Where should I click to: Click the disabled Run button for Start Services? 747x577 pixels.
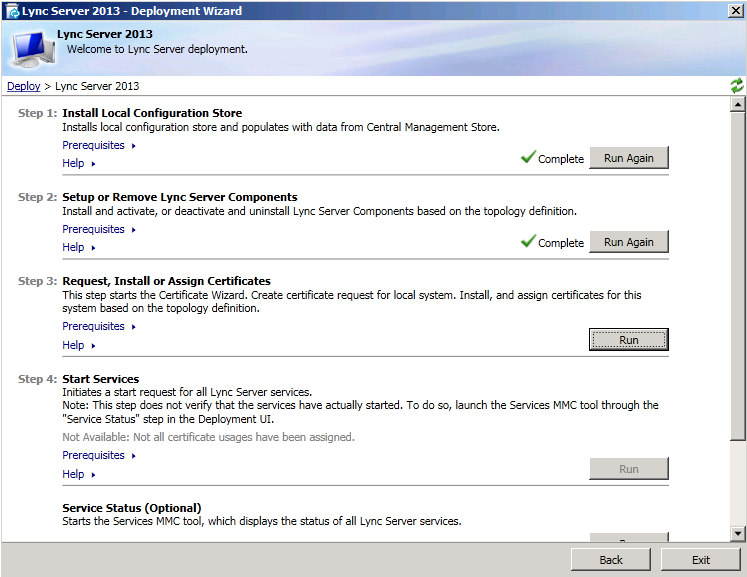pyautogui.click(x=629, y=469)
